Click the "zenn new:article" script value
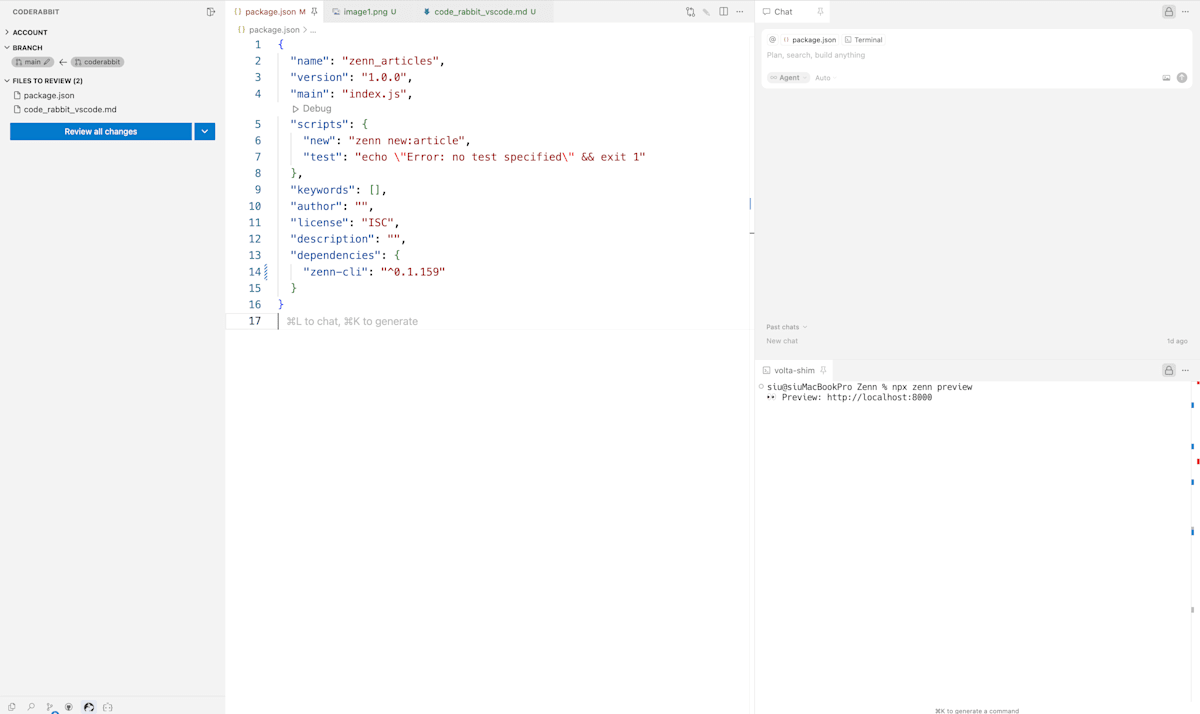This screenshot has width=1200, height=714. (408, 141)
